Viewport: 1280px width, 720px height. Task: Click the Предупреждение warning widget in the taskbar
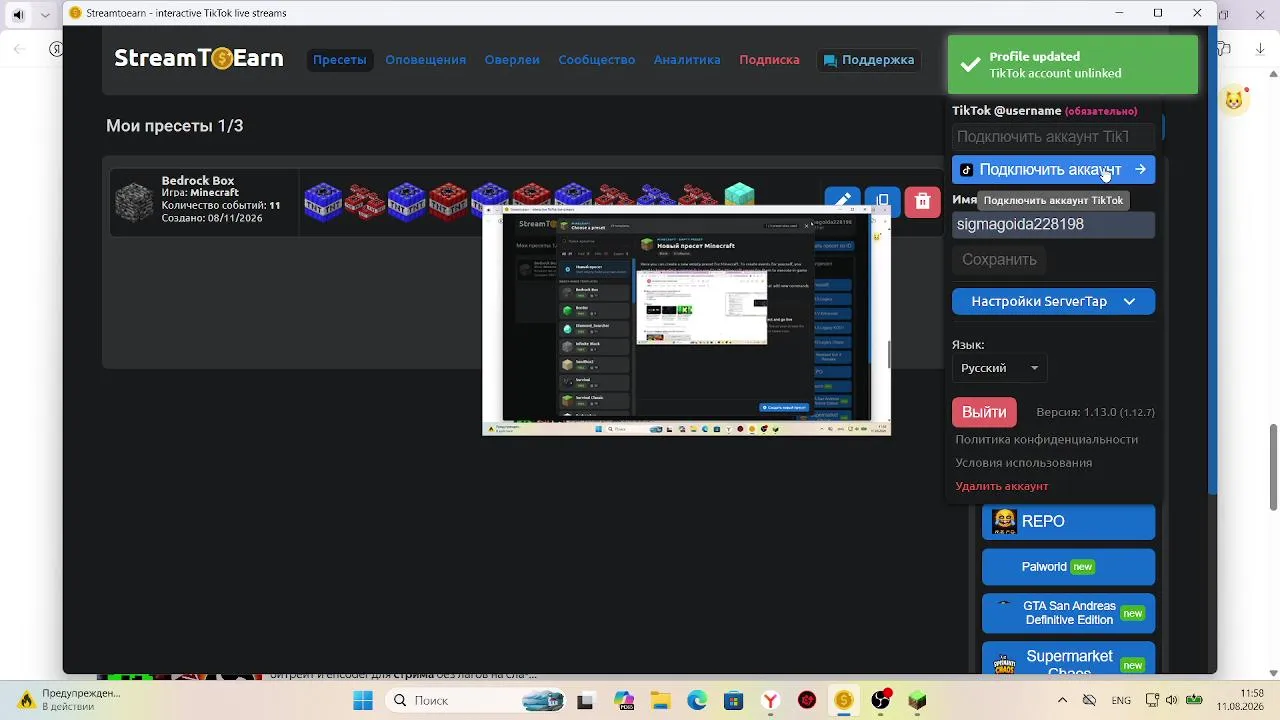[68, 700]
